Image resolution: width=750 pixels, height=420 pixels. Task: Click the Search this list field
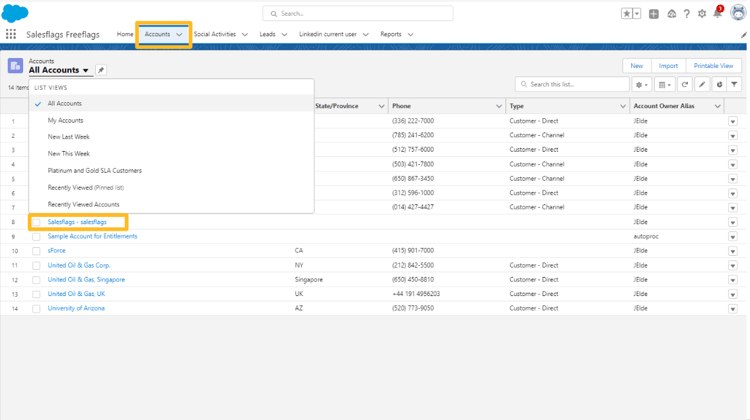tap(572, 84)
